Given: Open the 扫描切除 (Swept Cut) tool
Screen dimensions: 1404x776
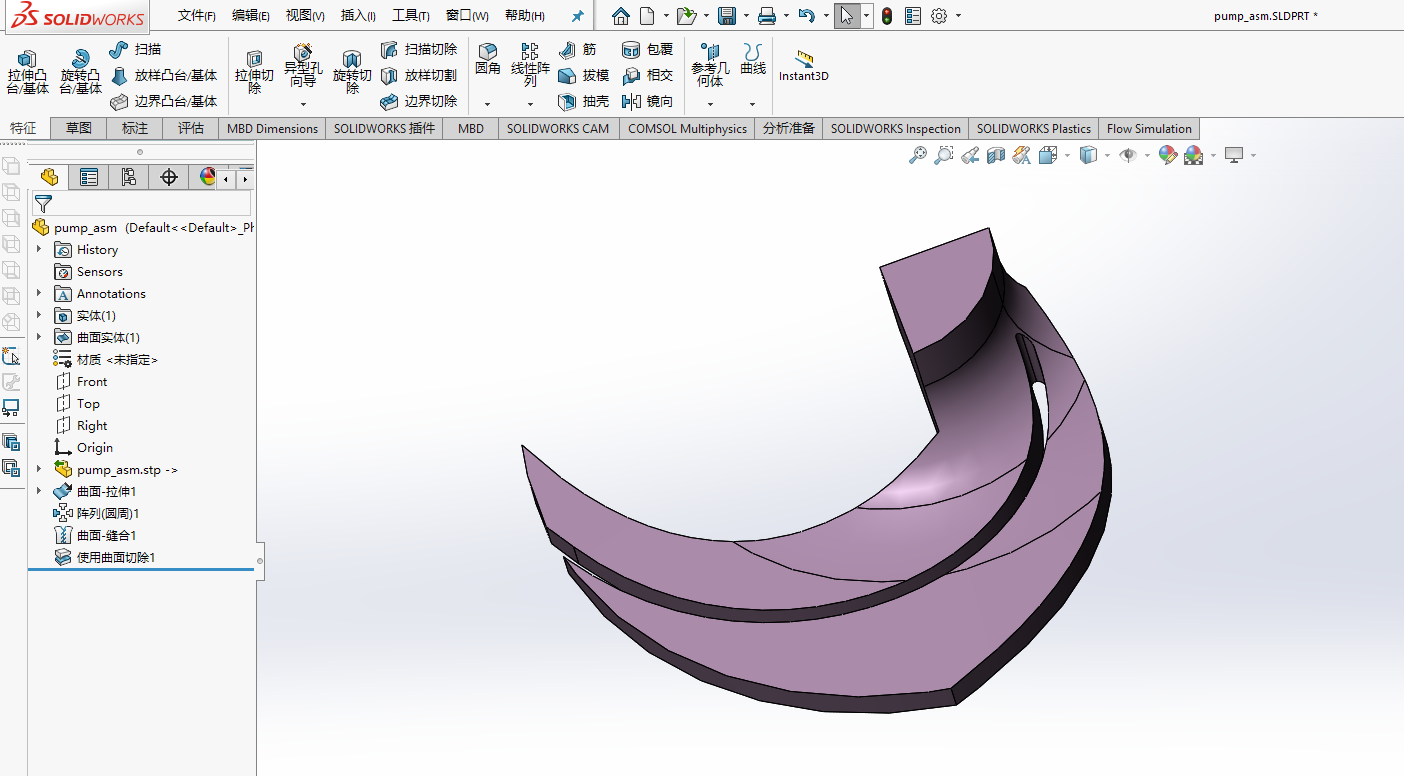Looking at the screenshot, I should (x=418, y=49).
